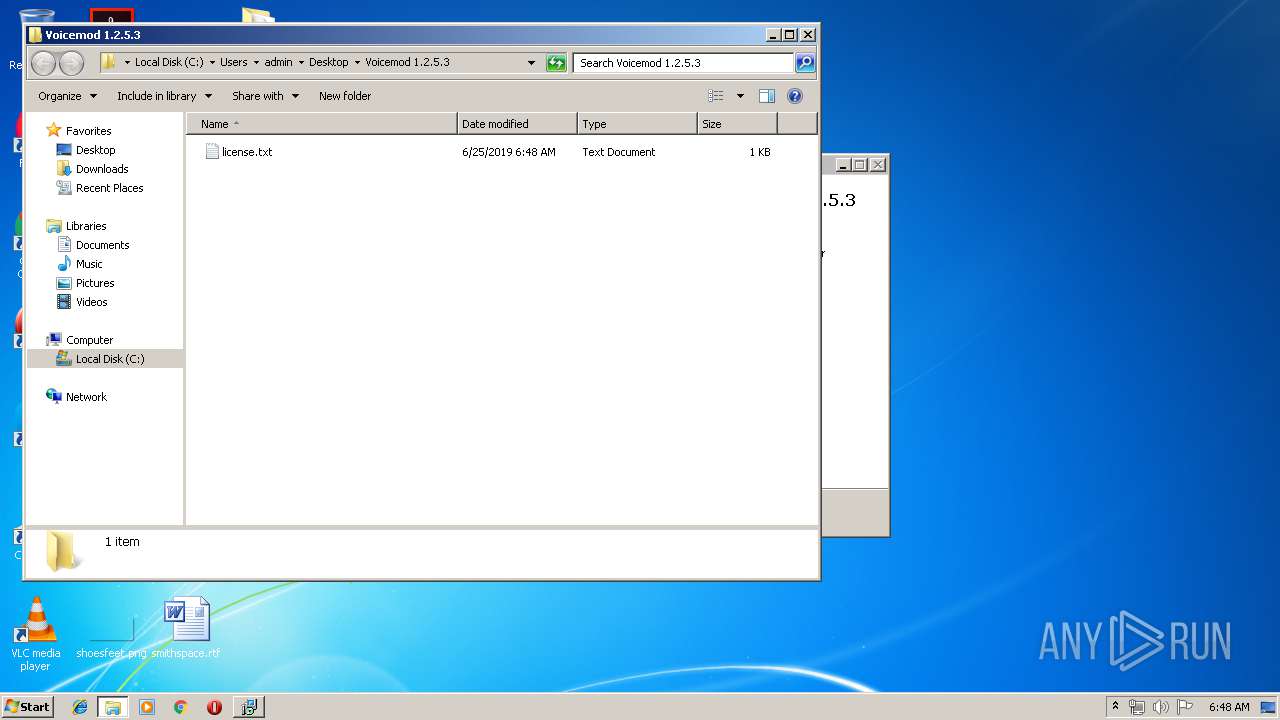
Task: Open view options dropdown arrow
Action: click(x=740, y=96)
